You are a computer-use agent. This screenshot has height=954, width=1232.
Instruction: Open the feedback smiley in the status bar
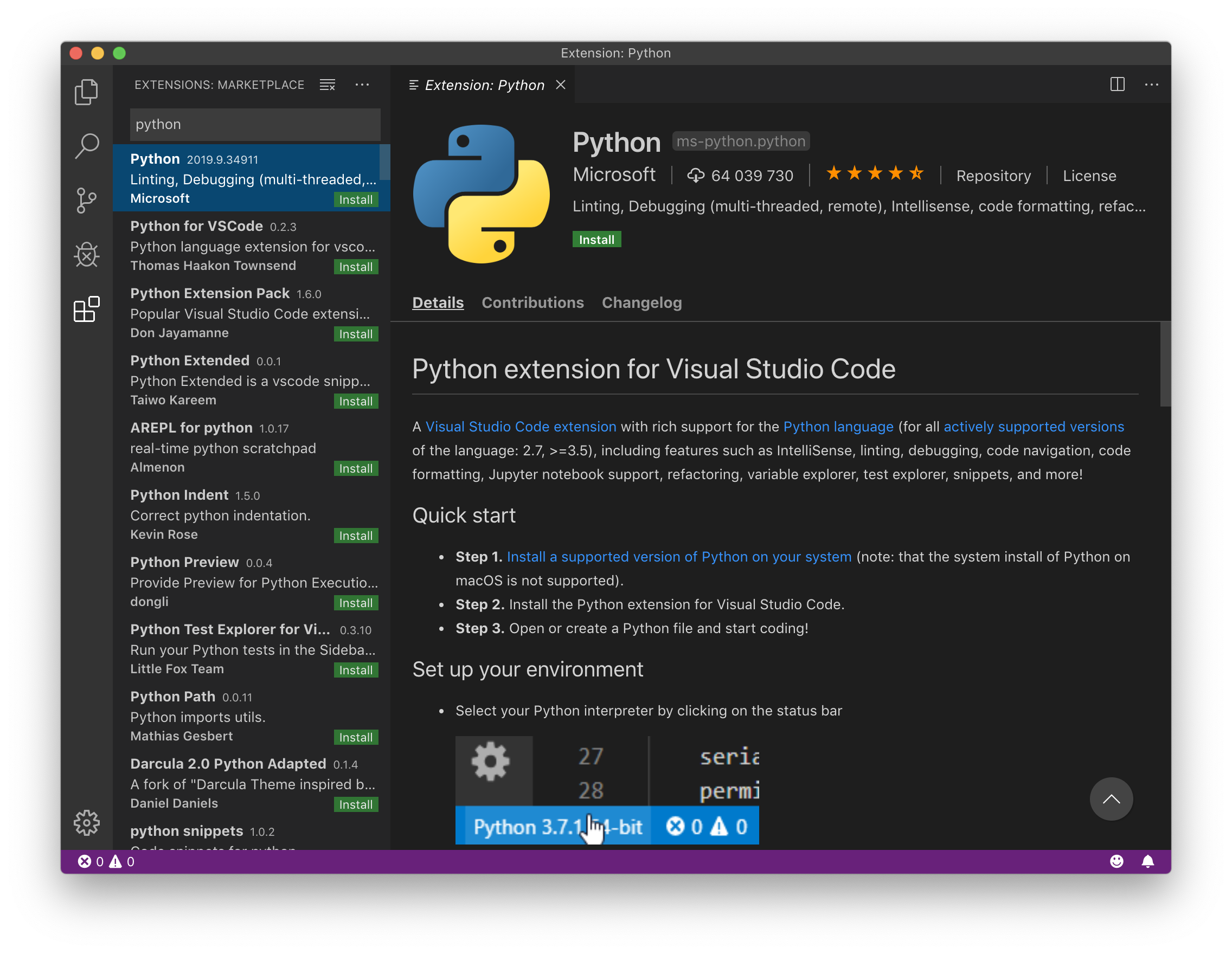(x=1116, y=861)
